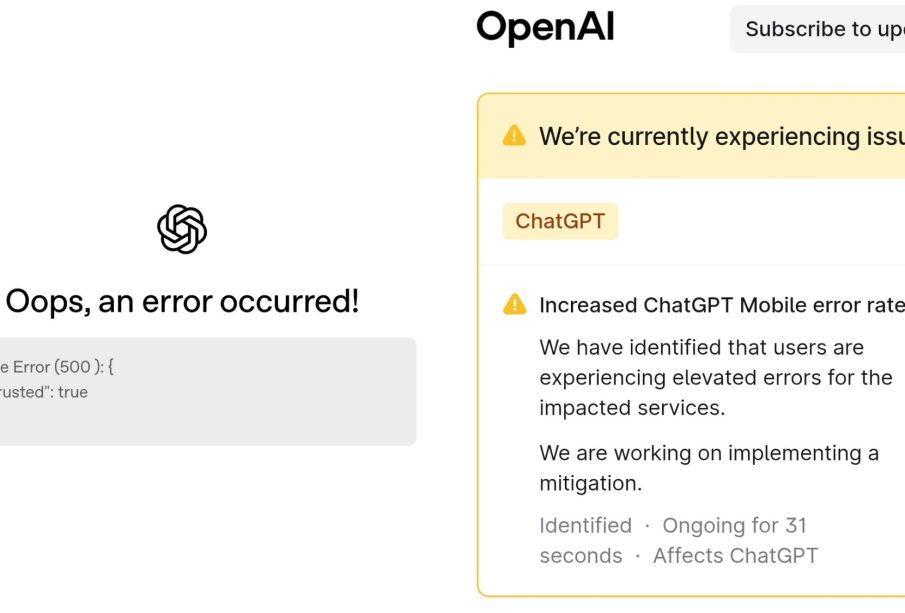Click the "Oops, an error occurred!" heading
The height and width of the screenshot is (613, 905).
coord(182,301)
